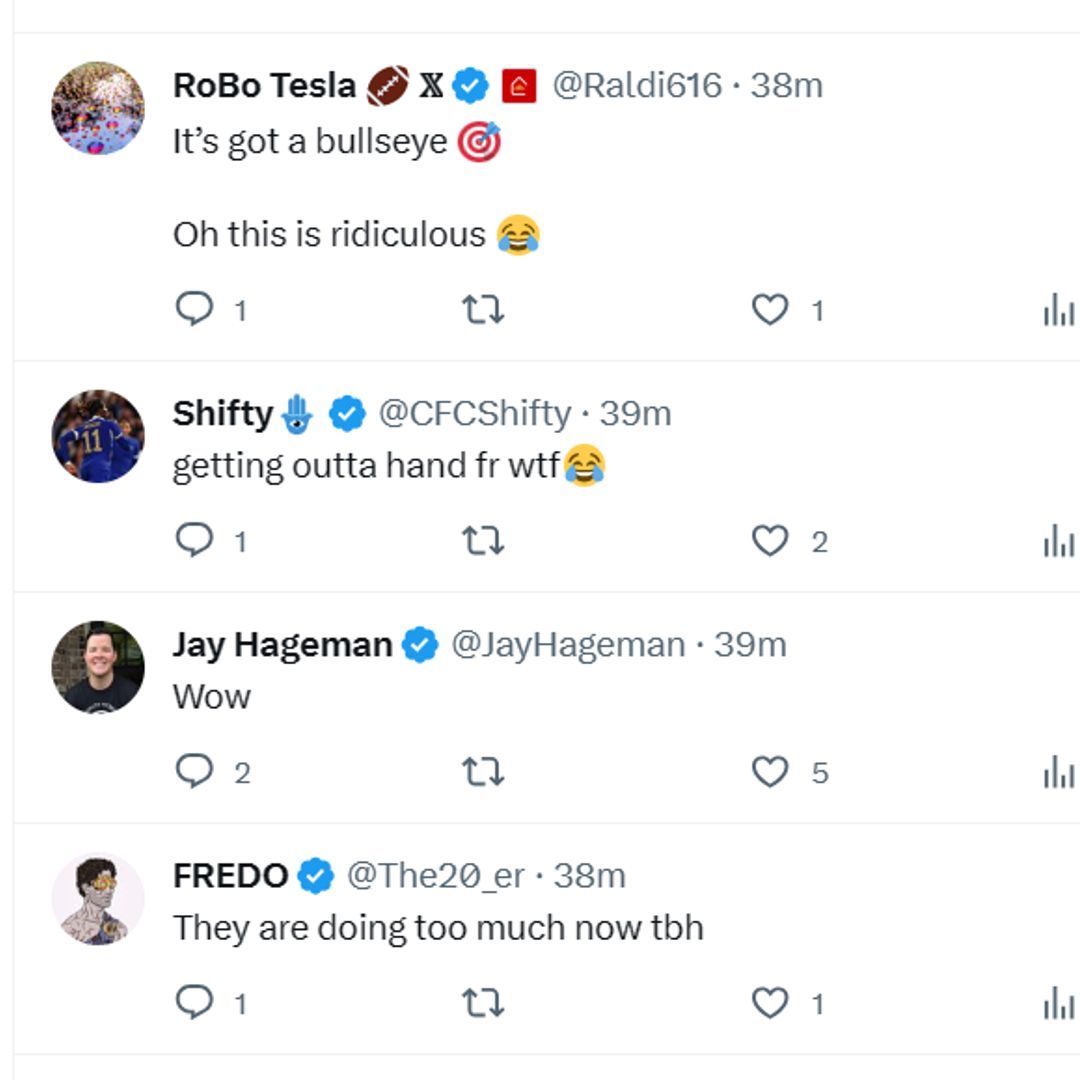Open the @CFCShifty handle link
1080x1080 pixels.
pos(474,414)
